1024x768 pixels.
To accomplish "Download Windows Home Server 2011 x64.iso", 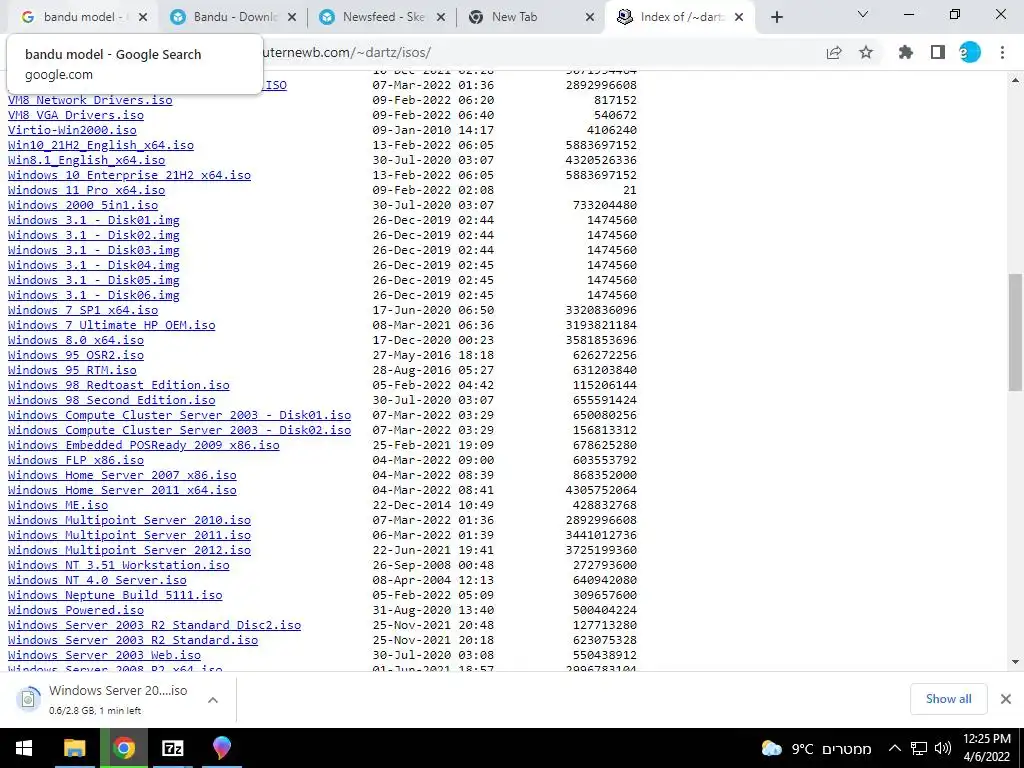I will [x=122, y=490].
